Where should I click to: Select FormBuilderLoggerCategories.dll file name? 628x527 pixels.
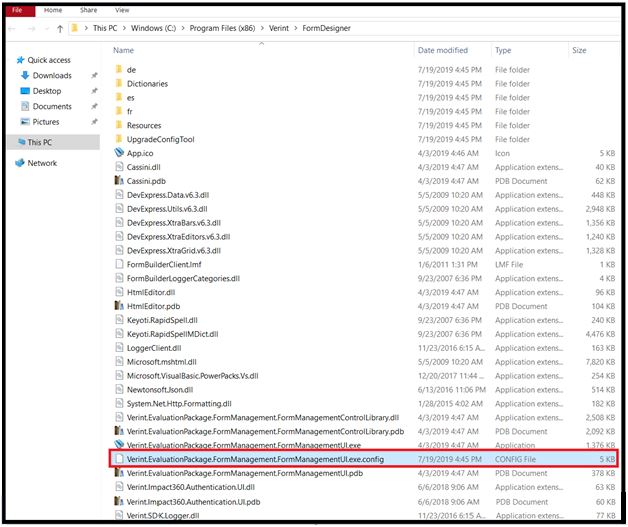[x=183, y=278]
